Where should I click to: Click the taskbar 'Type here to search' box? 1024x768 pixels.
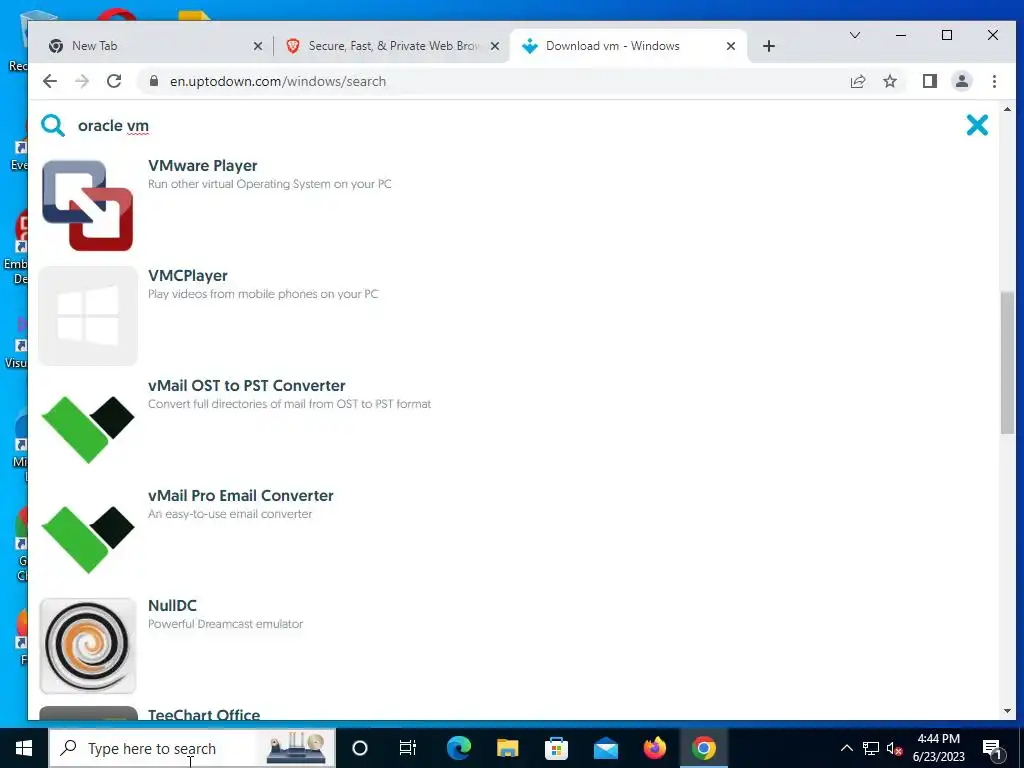[192, 748]
